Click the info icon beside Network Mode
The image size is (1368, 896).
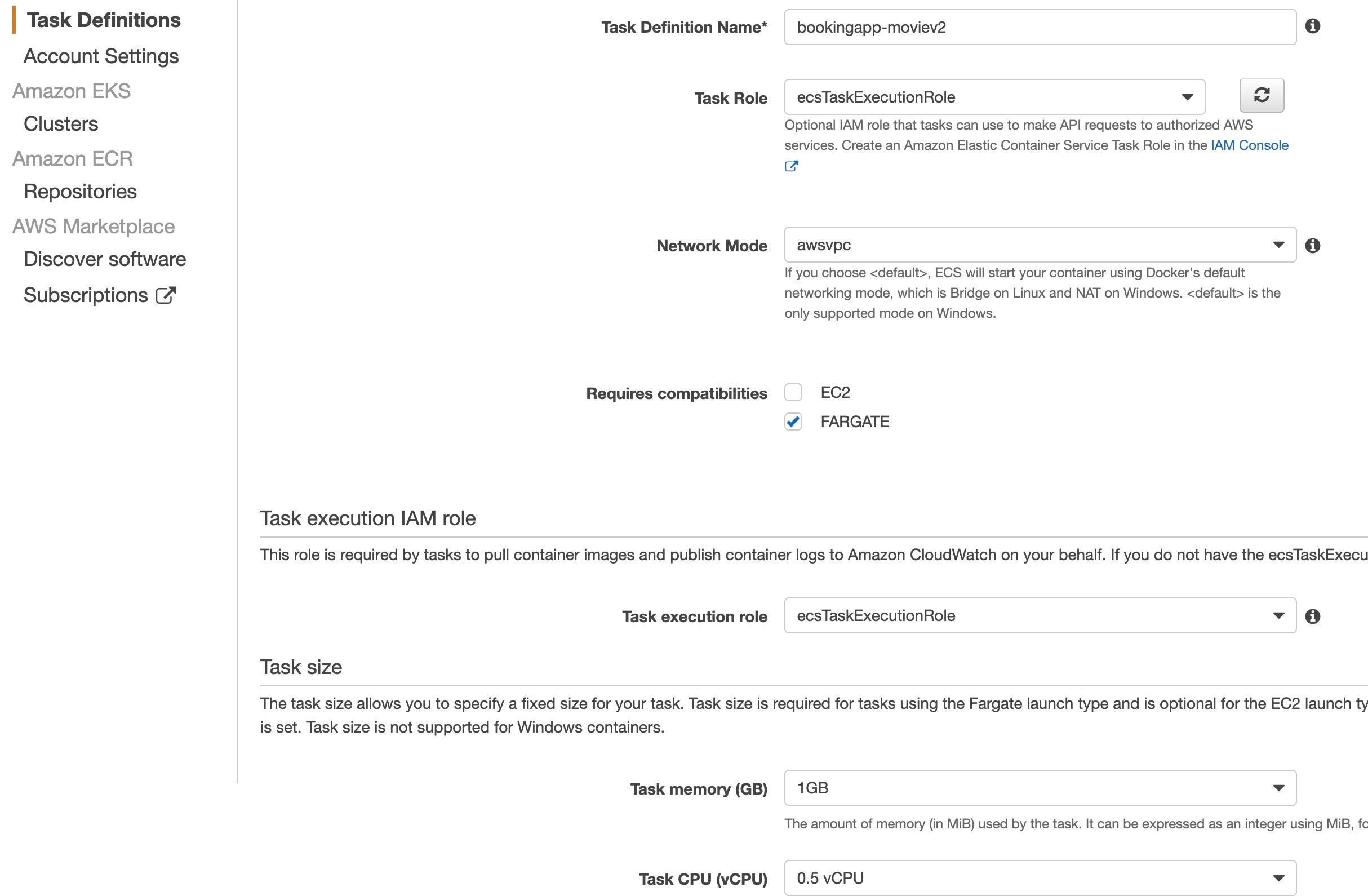click(x=1312, y=245)
